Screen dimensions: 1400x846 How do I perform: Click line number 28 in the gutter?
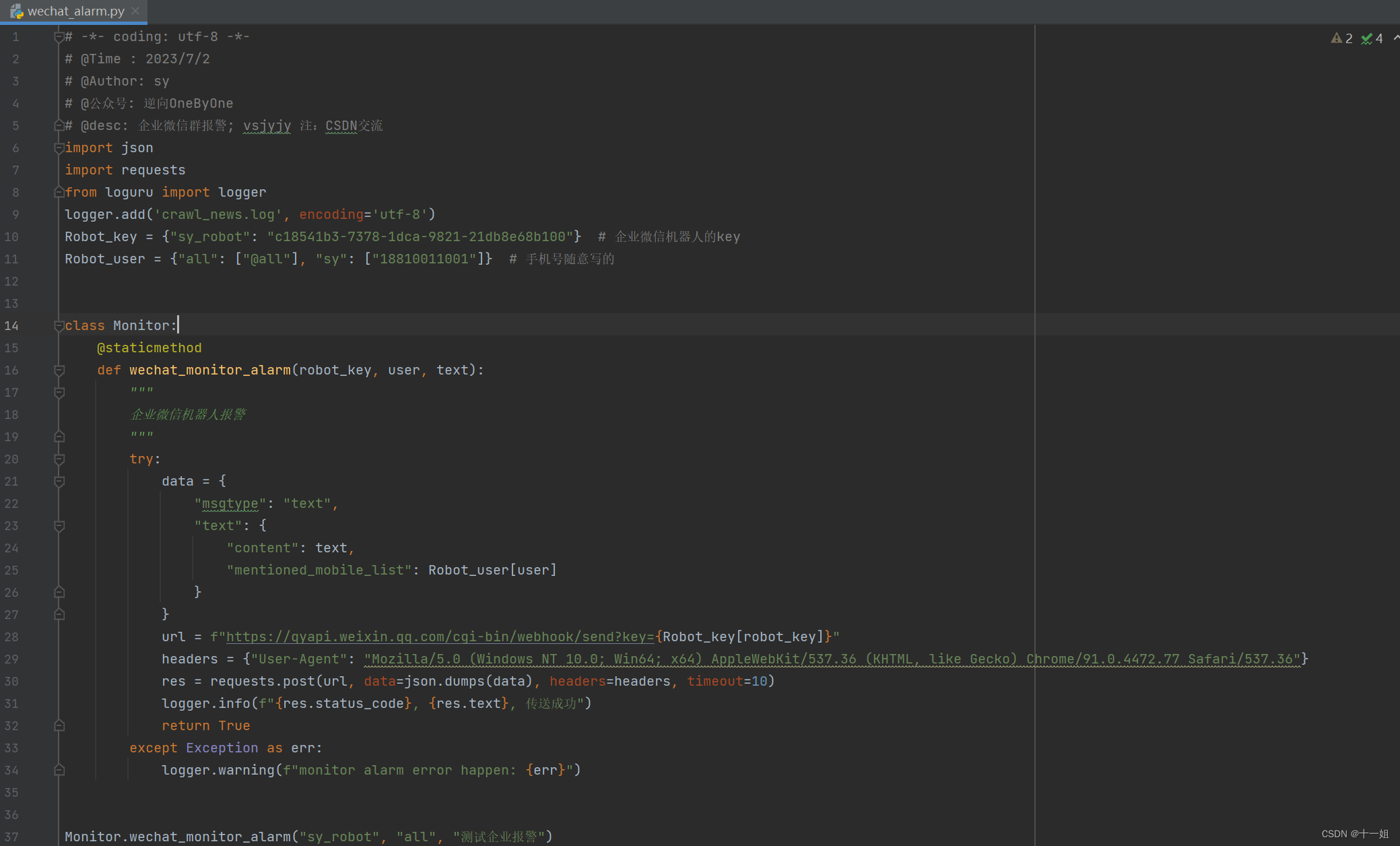(x=11, y=637)
